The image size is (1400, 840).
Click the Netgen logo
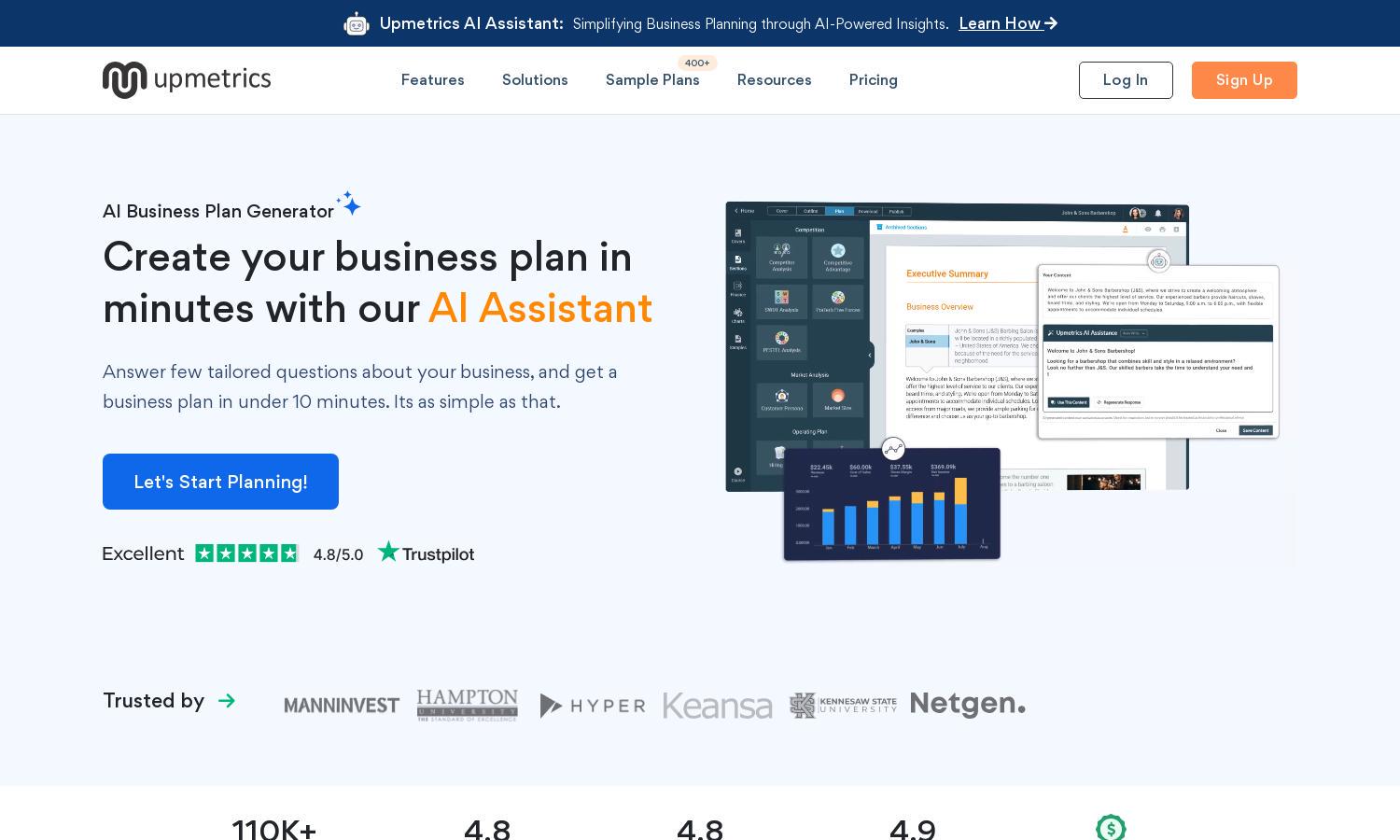(x=968, y=705)
